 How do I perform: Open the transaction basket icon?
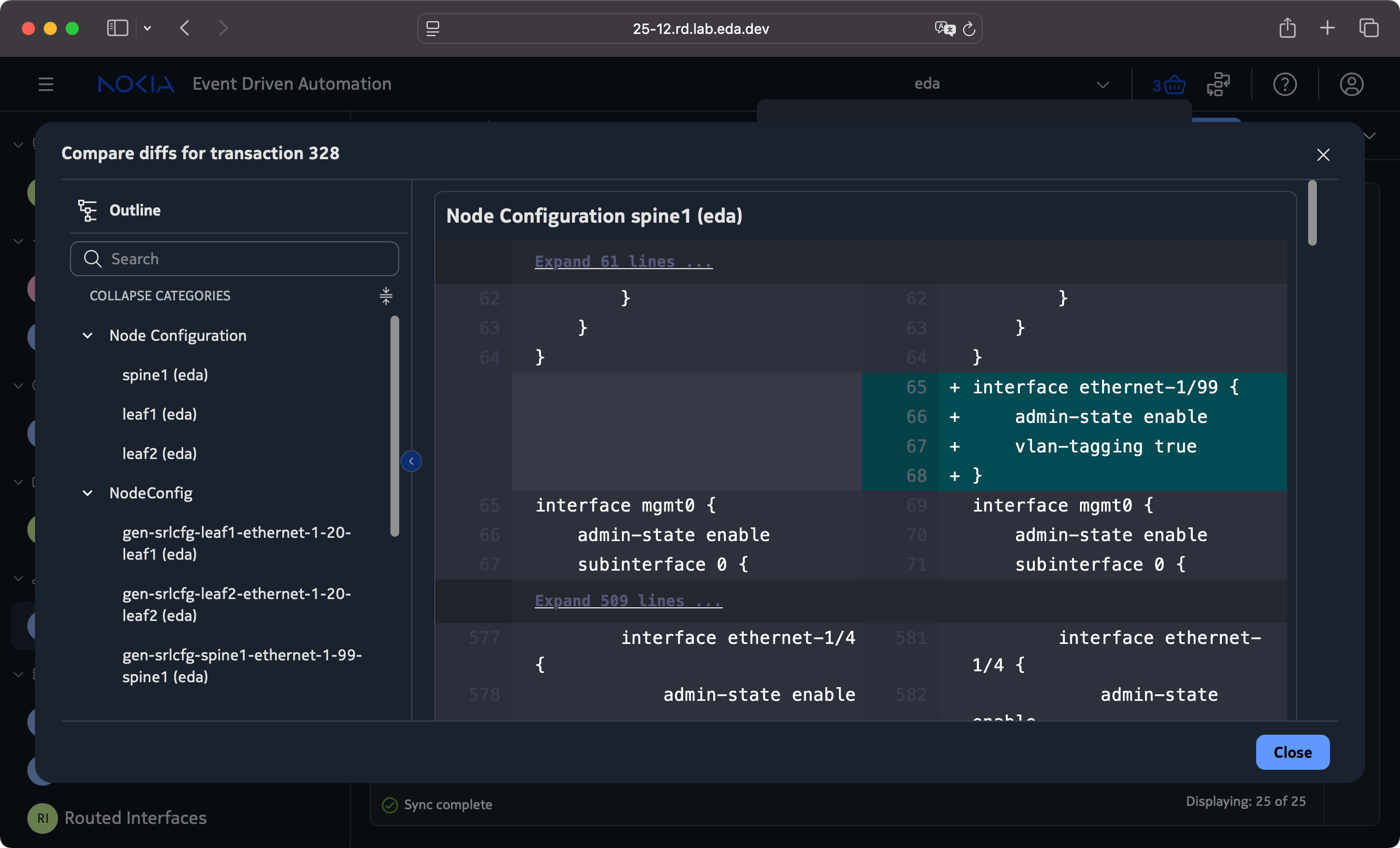pyautogui.click(x=1172, y=85)
